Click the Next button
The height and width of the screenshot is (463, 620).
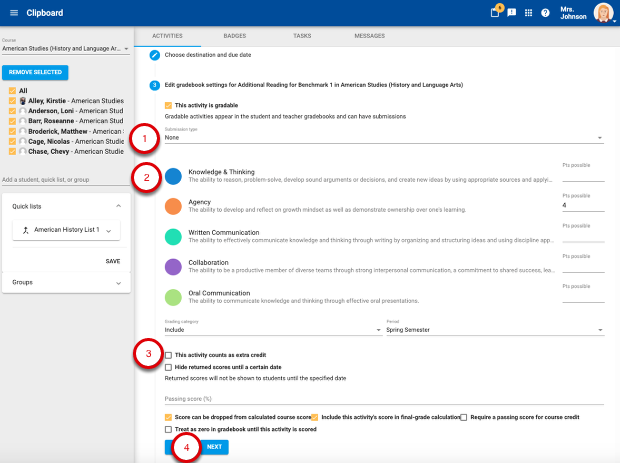pyautogui.click(x=214, y=447)
